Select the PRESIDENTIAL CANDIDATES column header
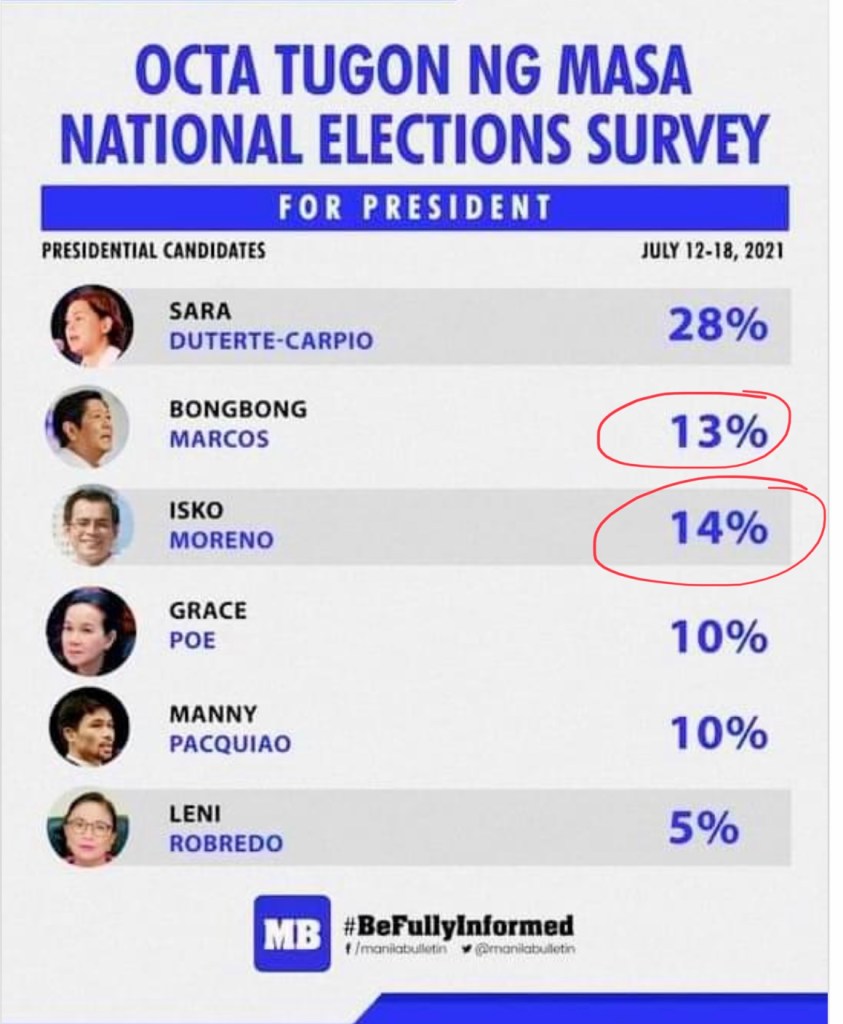Image resolution: width=843 pixels, height=1024 pixels. point(153,250)
